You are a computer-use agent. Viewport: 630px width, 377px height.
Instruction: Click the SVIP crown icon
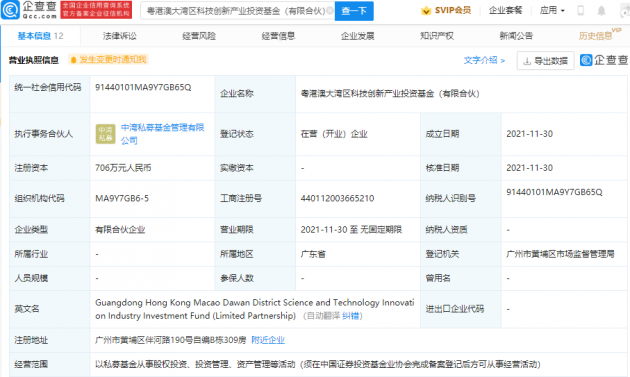point(426,10)
